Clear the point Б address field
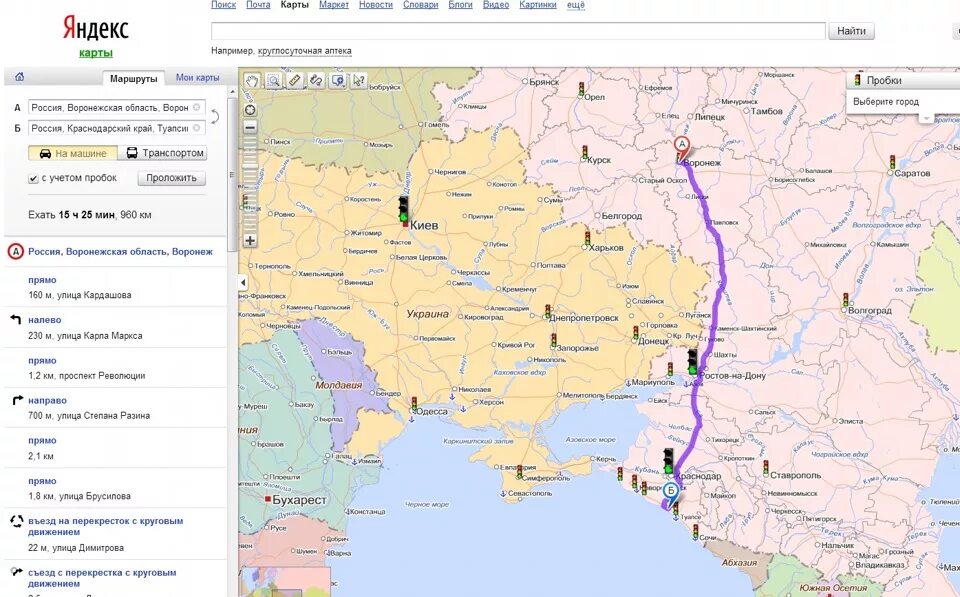This screenshot has width=960, height=597. tap(197, 128)
